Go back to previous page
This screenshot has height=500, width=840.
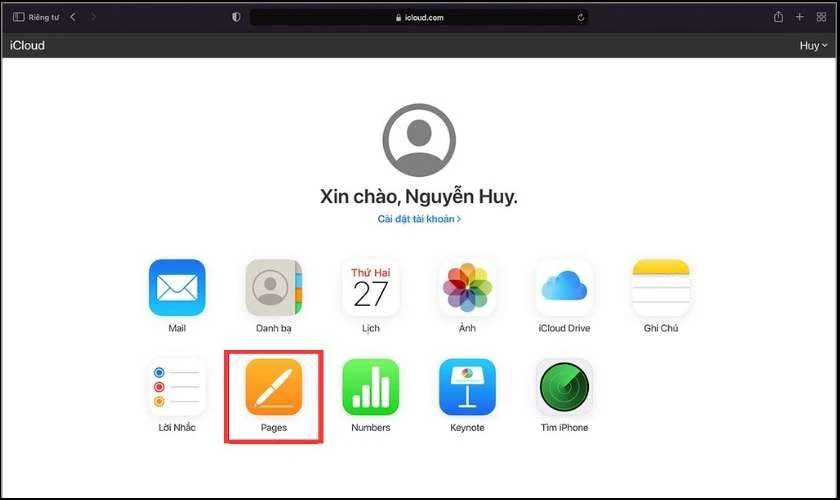click(x=73, y=17)
